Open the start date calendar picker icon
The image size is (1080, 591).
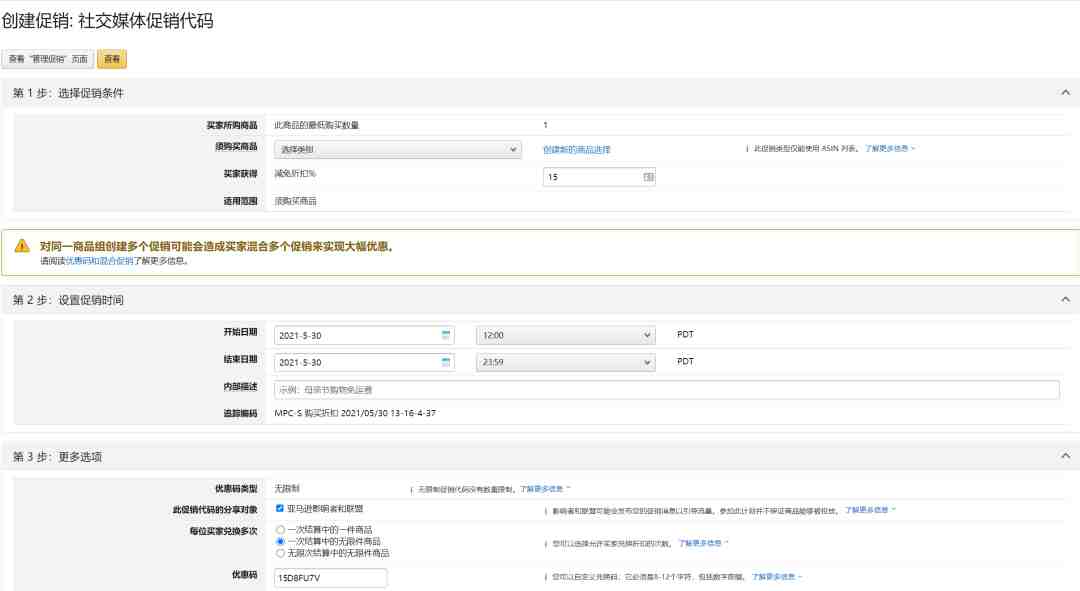pyautogui.click(x=446, y=335)
